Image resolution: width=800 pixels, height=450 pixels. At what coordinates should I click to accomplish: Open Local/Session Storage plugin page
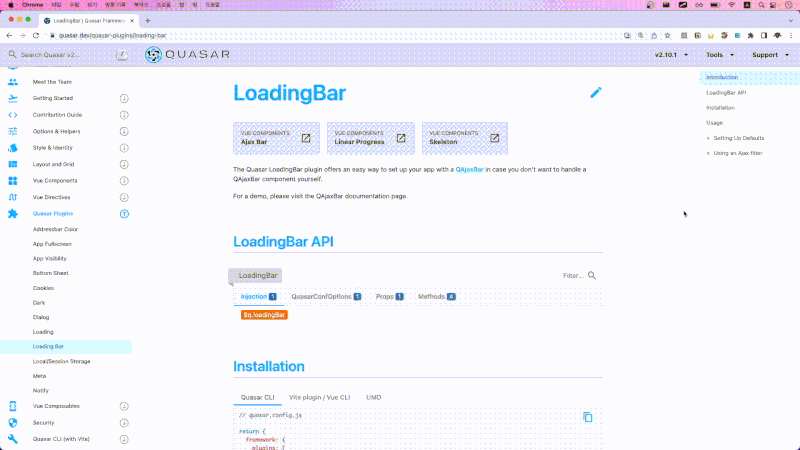click(61, 361)
